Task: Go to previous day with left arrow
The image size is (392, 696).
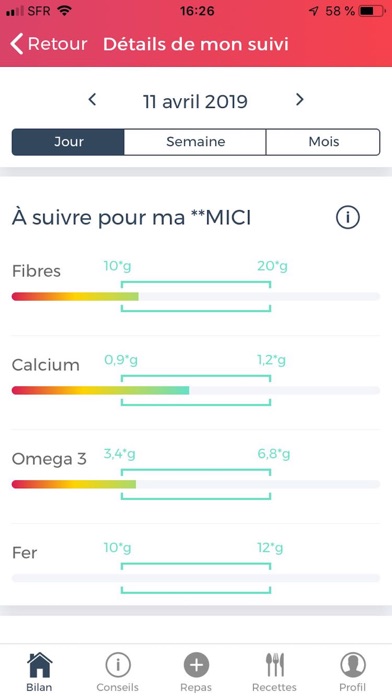Action: pos(92,99)
